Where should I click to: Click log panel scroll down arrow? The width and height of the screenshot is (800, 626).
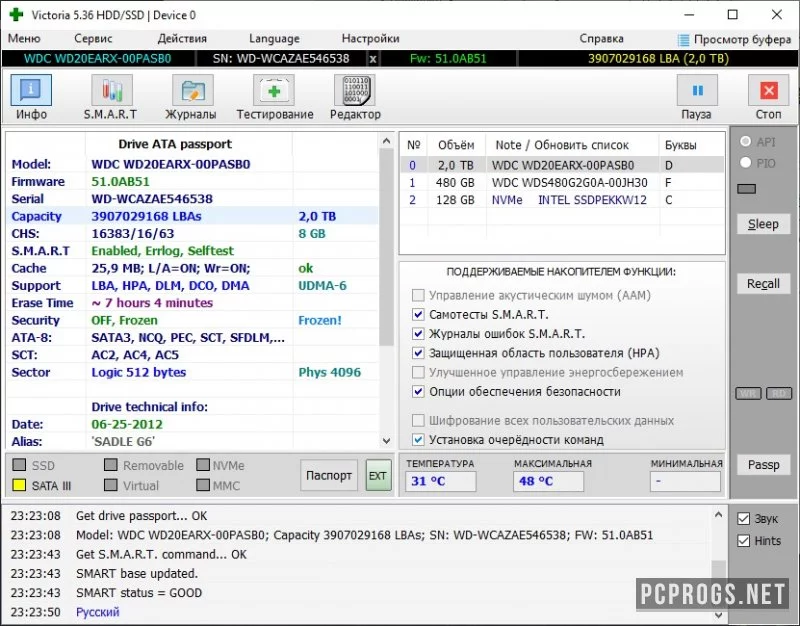tap(718, 615)
